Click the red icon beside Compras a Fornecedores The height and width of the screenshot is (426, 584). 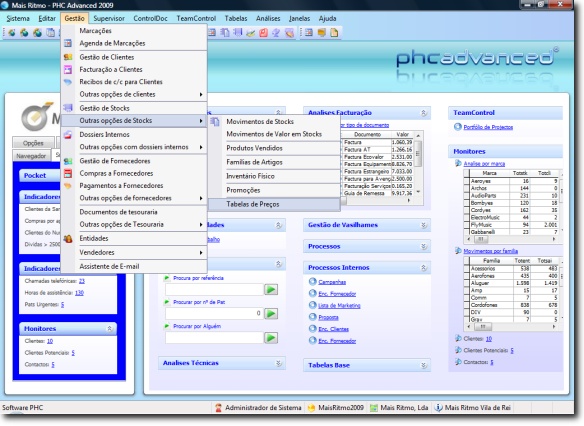coord(68,173)
